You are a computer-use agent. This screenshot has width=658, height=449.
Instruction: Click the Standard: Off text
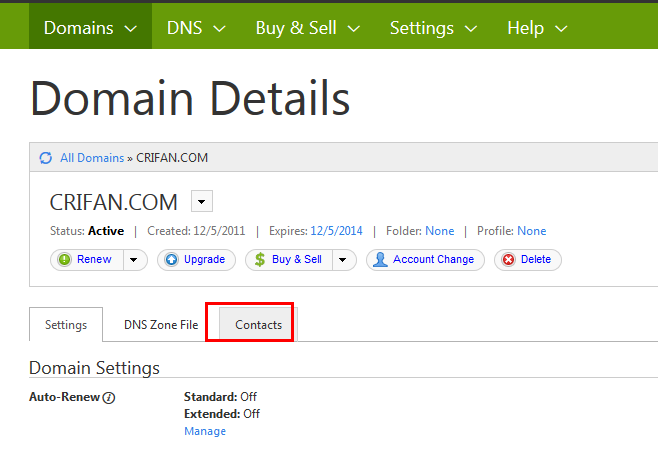220,397
